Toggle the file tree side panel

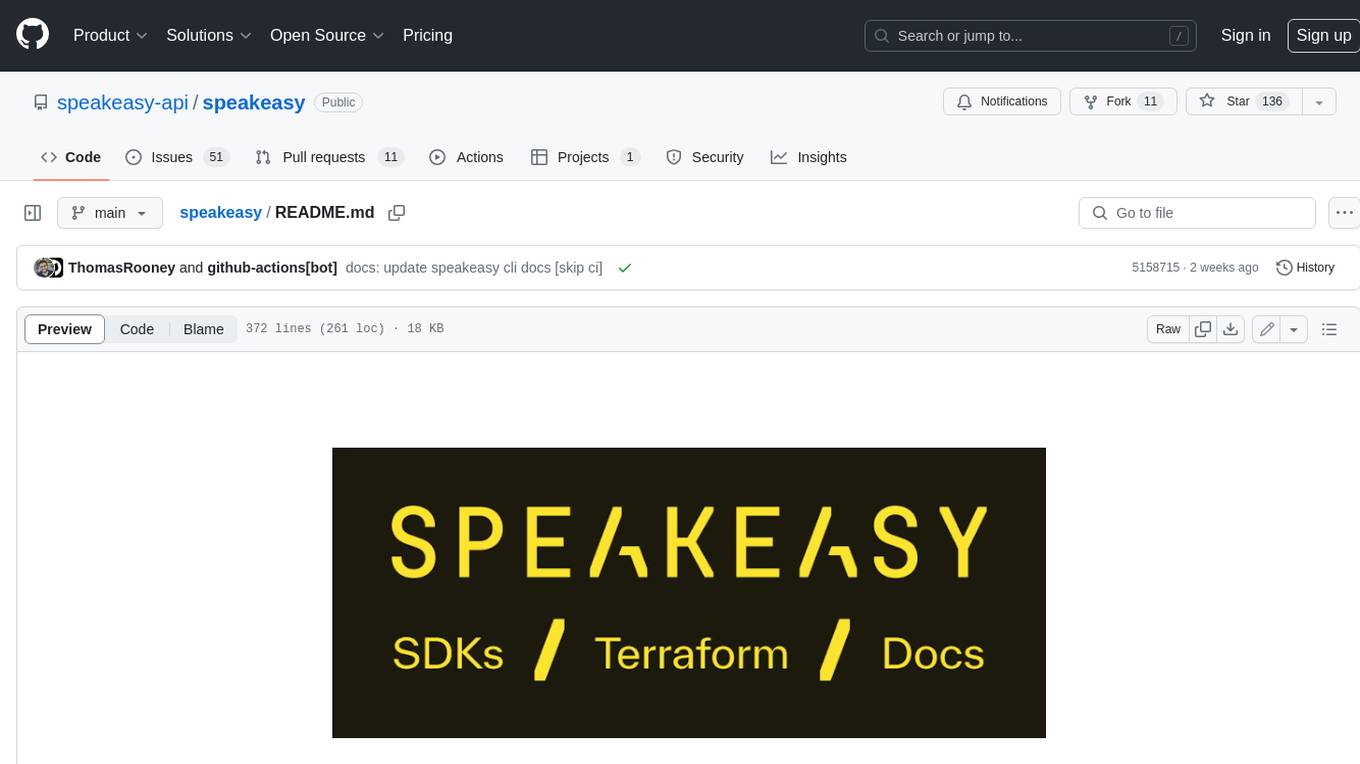coord(33,213)
